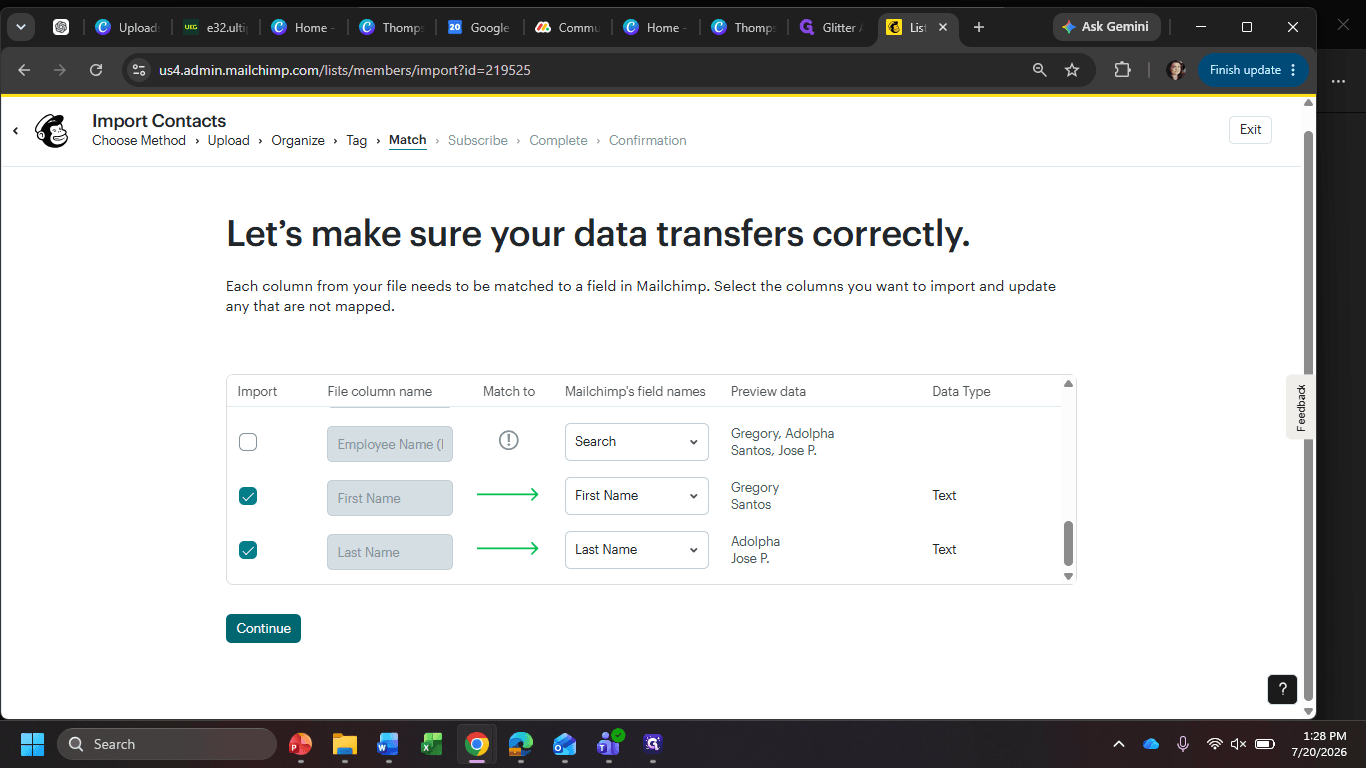Switch to the Google Calendar tab

tap(479, 28)
